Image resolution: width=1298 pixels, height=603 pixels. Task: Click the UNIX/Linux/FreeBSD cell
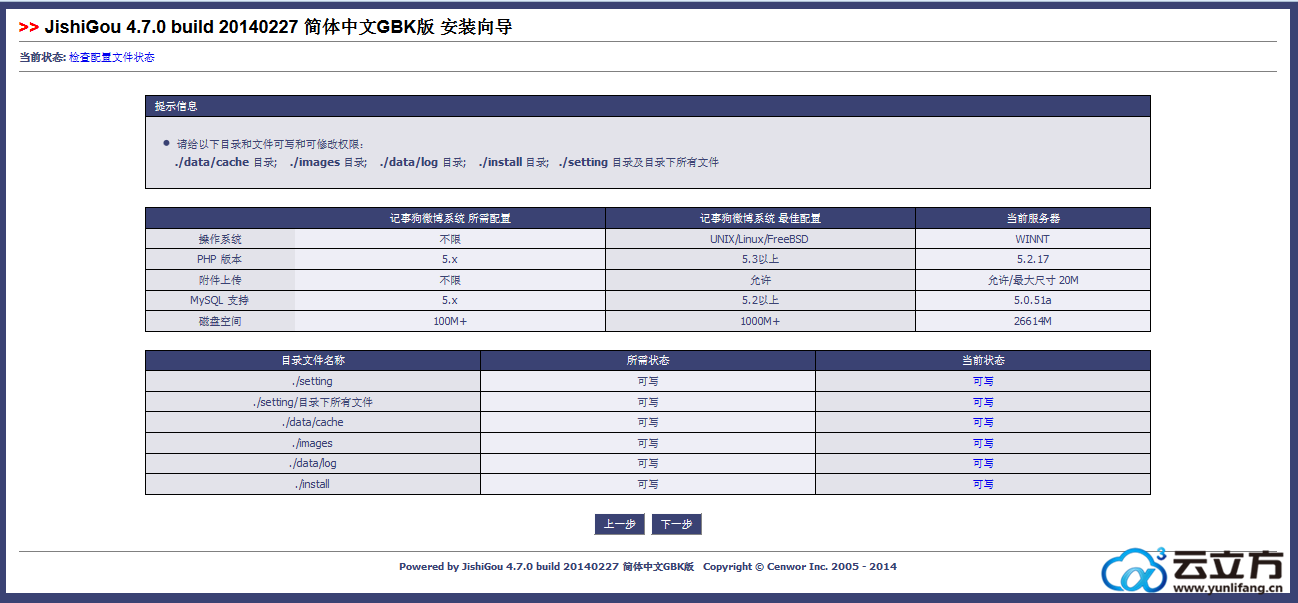pyautogui.click(x=760, y=239)
